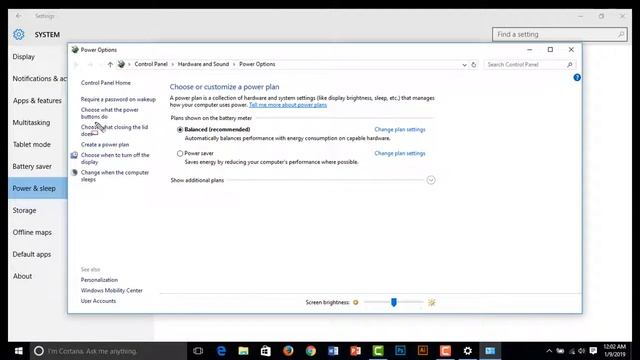Click the Search Control Panel field
Viewport: 640px width, 360px height.
click(529, 64)
